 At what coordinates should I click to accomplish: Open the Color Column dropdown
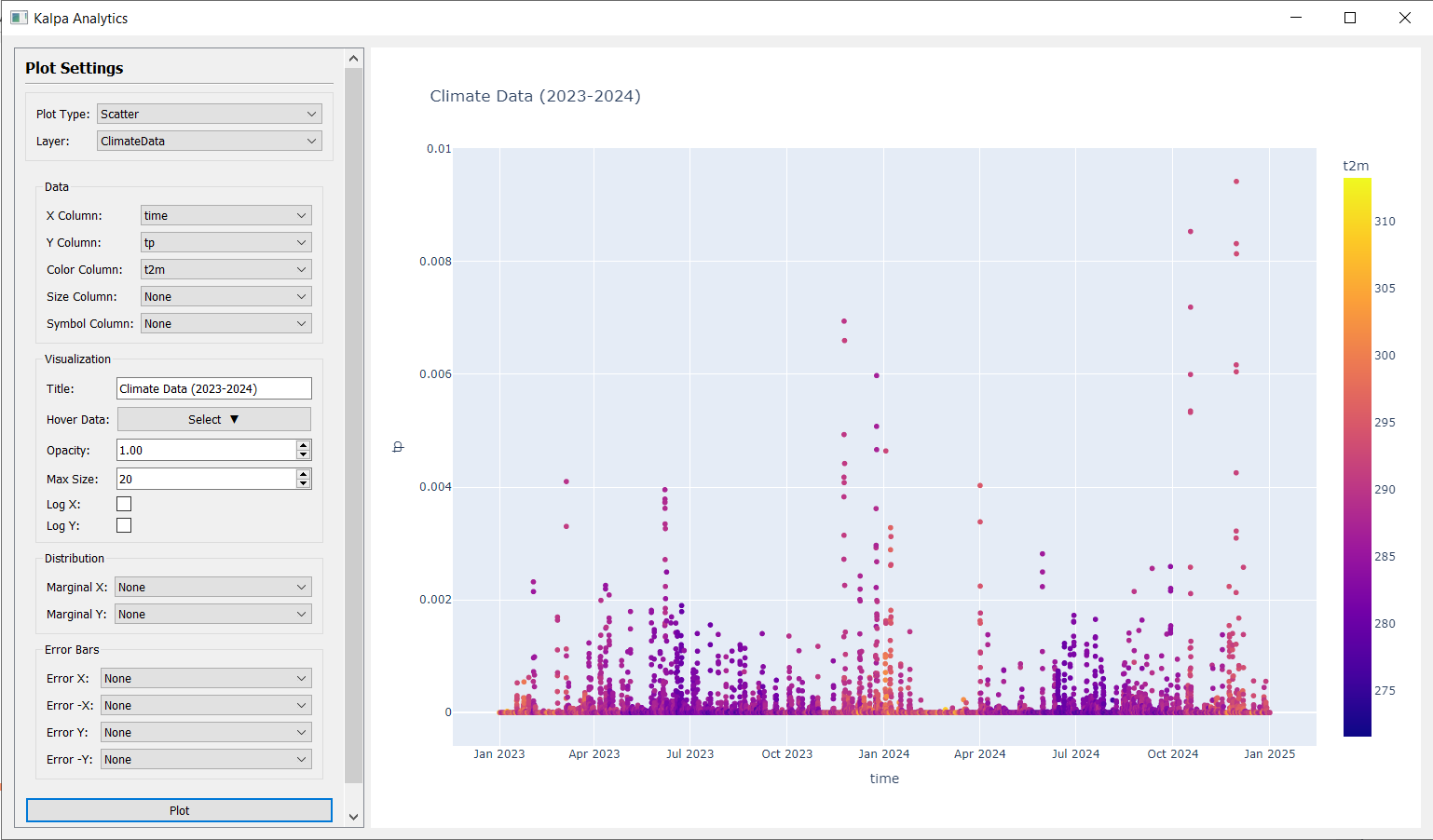click(x=225, y=269)
